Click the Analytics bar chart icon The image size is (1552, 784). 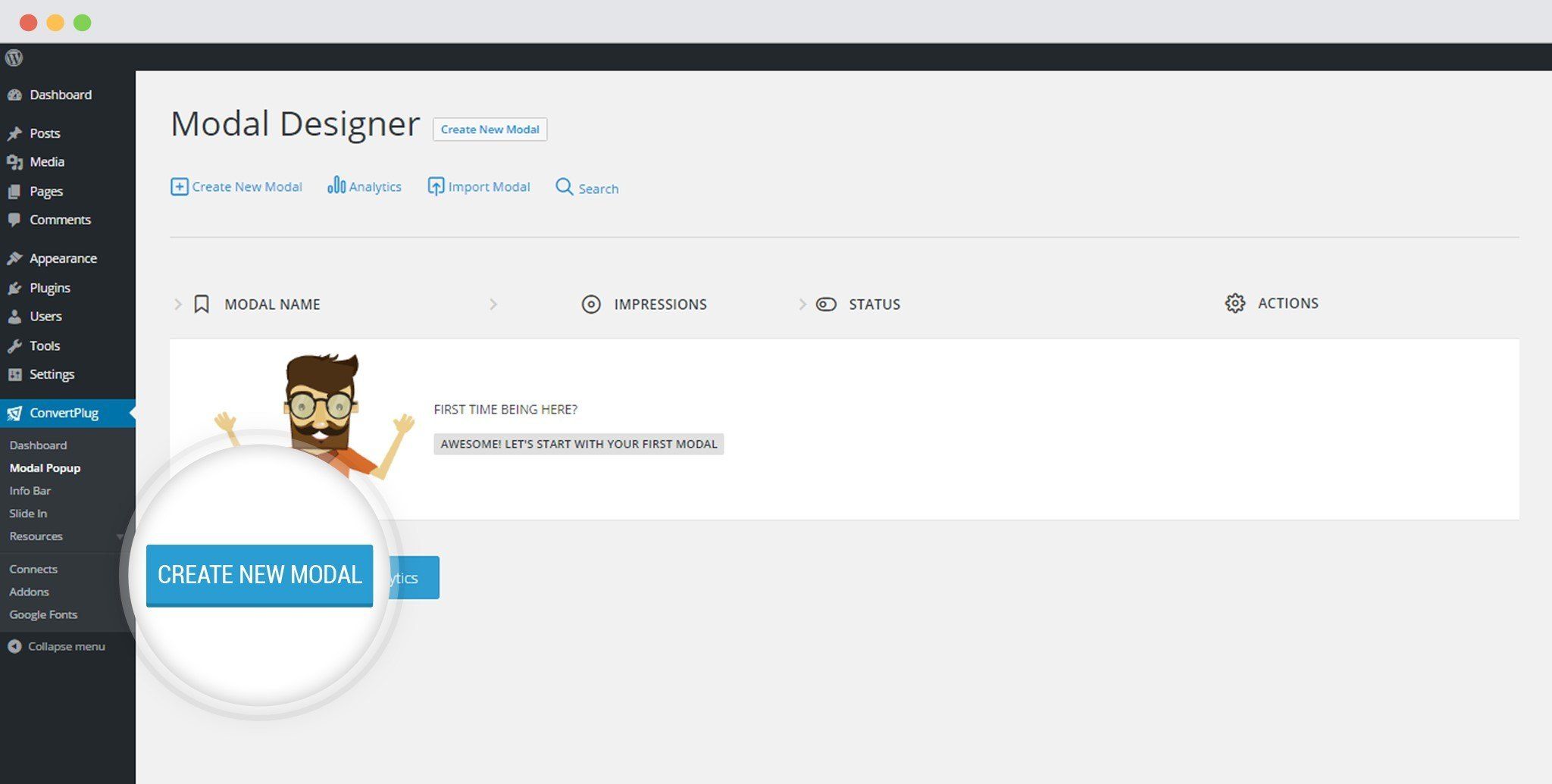(336, 186)
